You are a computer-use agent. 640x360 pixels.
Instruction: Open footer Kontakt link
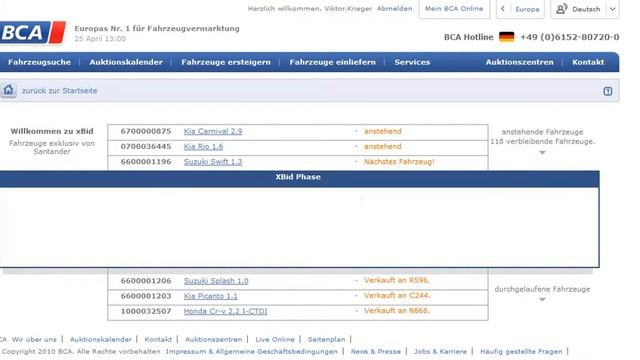tap(158, 339)
